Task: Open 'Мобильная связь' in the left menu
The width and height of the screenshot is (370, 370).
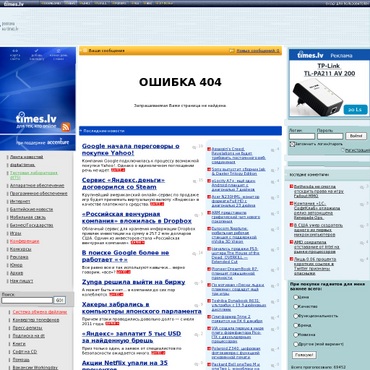Action: pos(28,217)
